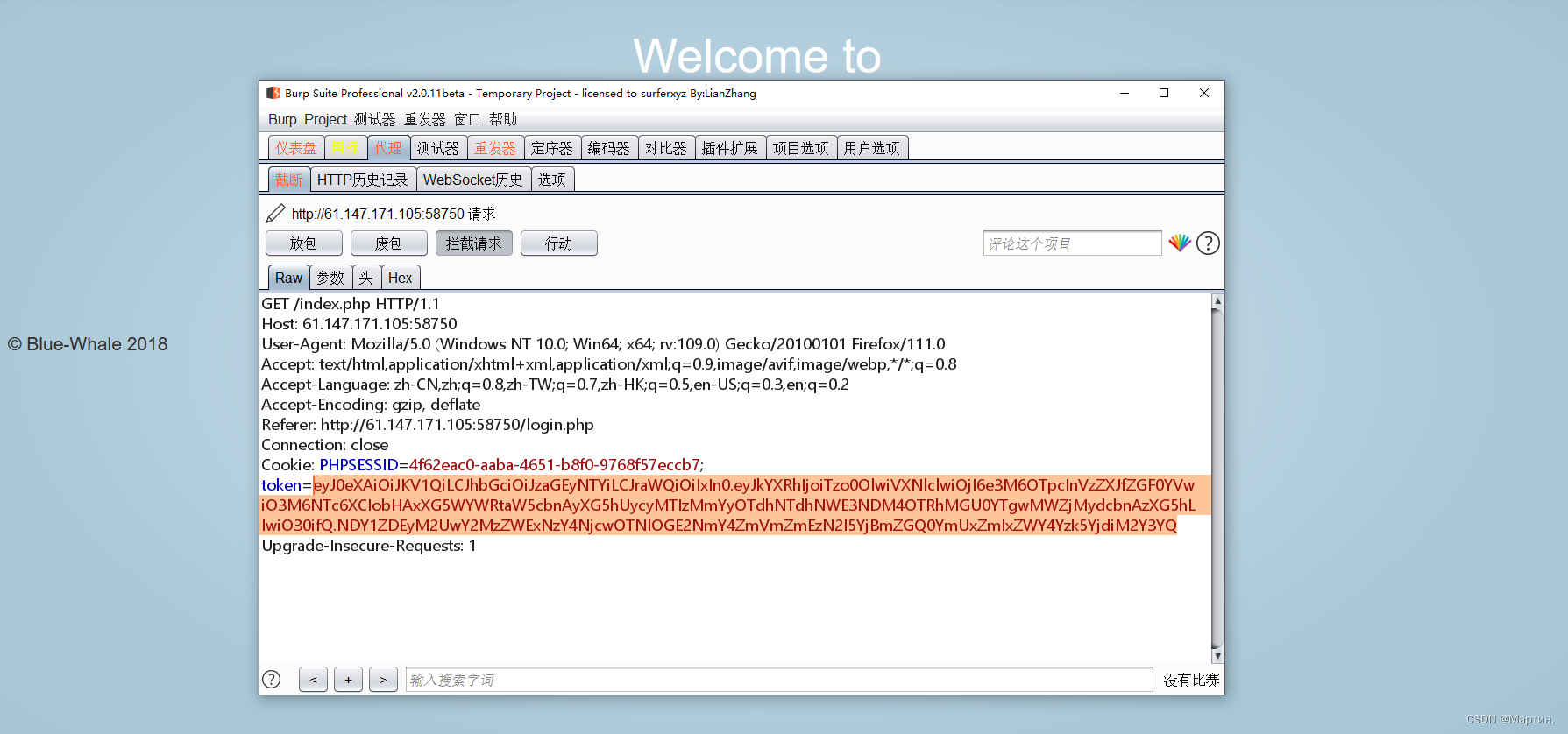Click the vertical scrollbar thumb of request editor
The image size is (1568, 734).
(1217, 479)
